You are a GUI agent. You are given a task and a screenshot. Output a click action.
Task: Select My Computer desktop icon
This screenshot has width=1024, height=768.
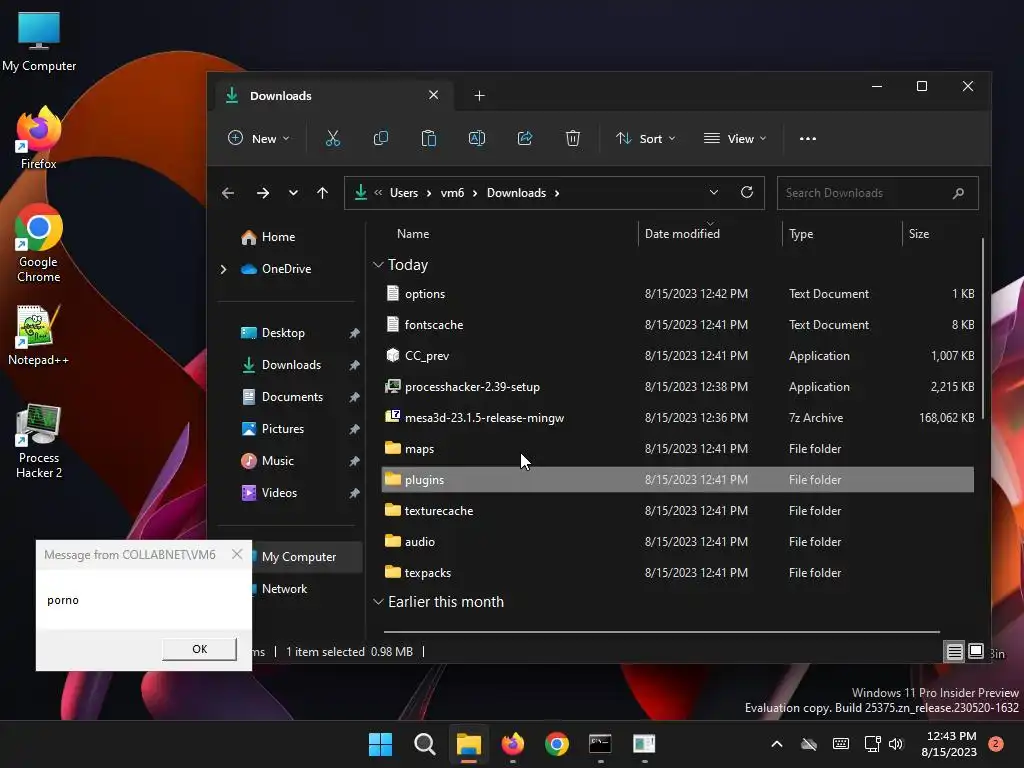click(x=39, y=41)
